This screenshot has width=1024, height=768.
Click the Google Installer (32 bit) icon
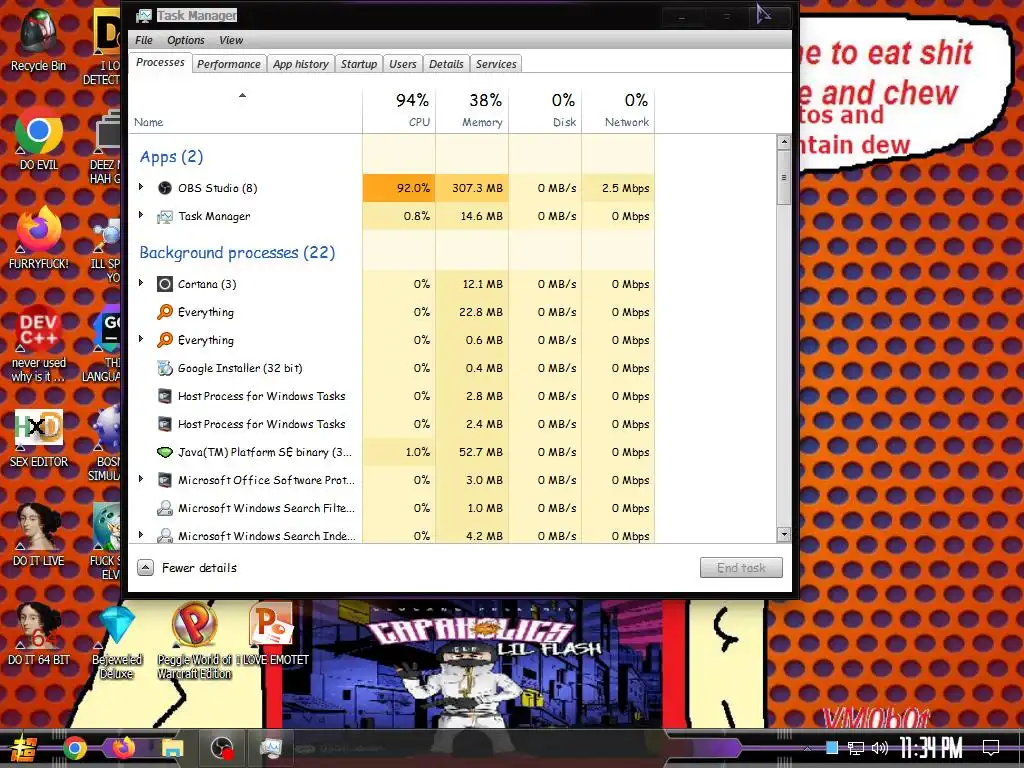click(x=165, y=368)
